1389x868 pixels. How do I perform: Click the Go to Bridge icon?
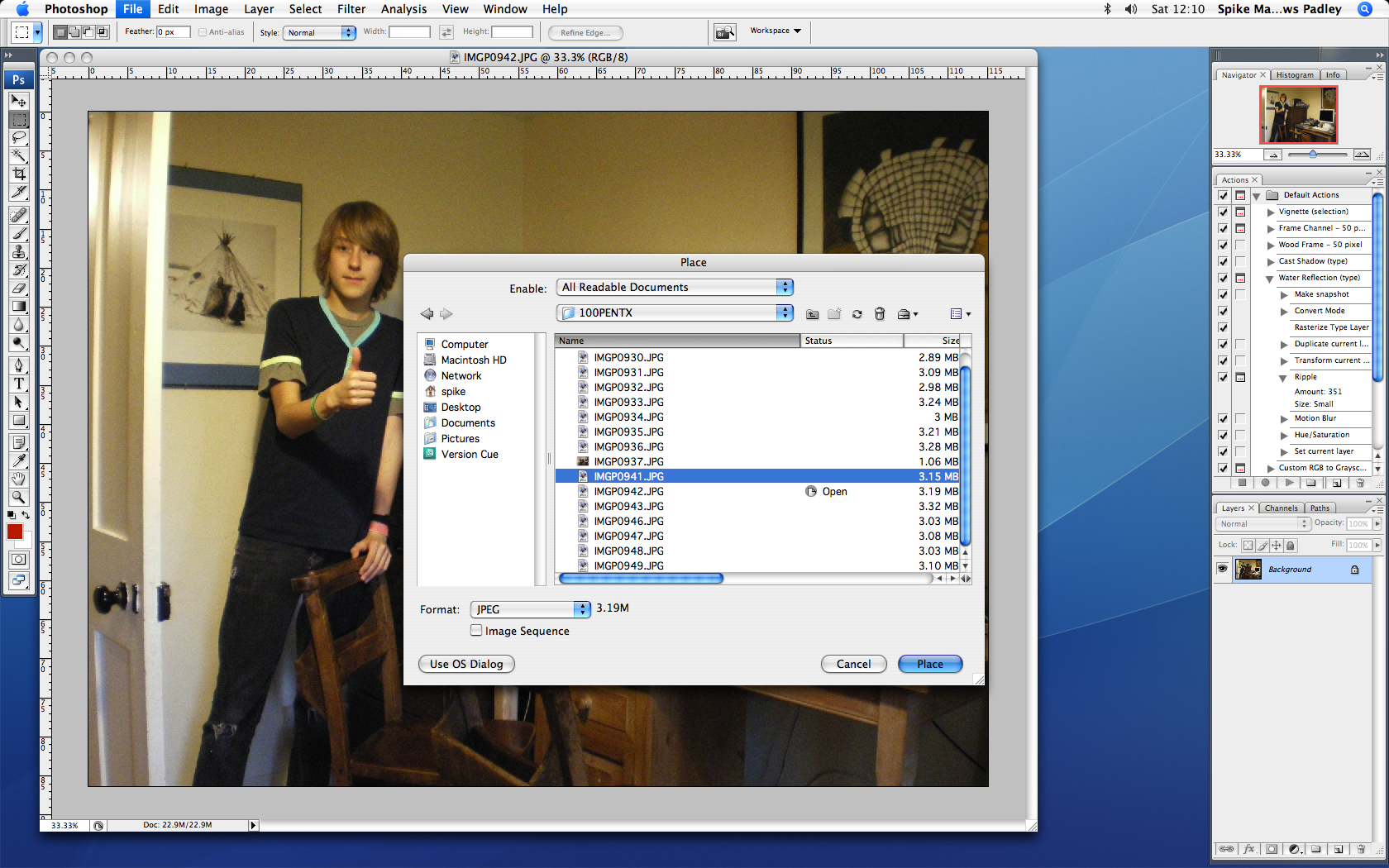tap(725, 32)
